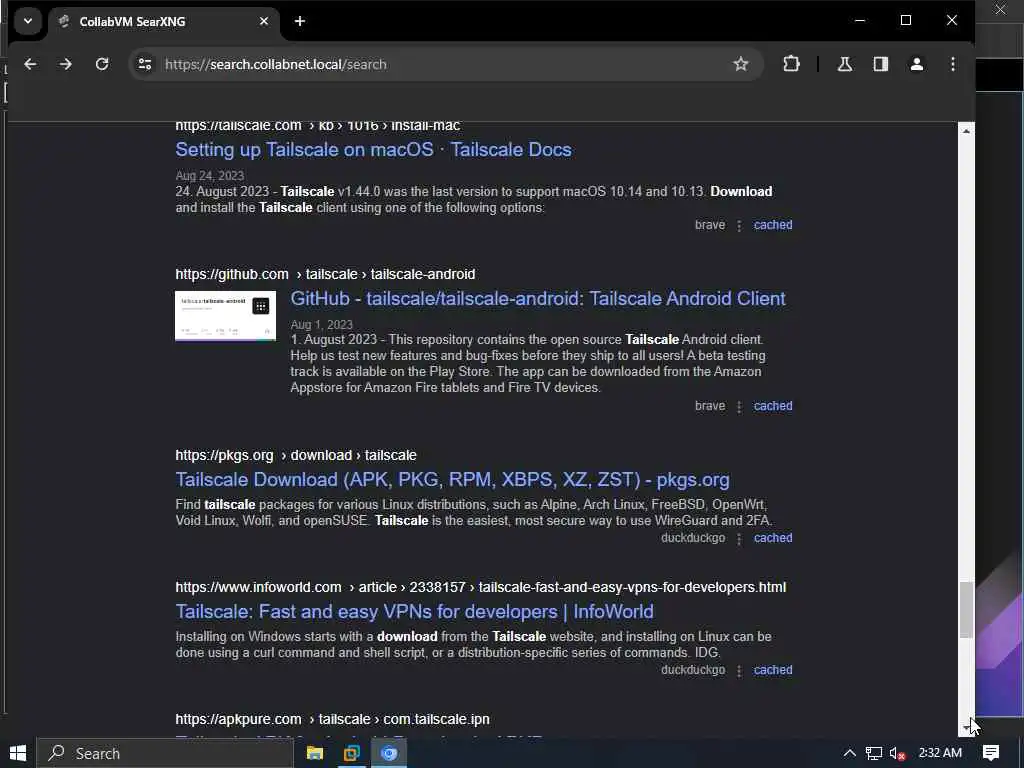Go forward to the next page
This screenshot has width=1024, height=768.
click(65, 64)
